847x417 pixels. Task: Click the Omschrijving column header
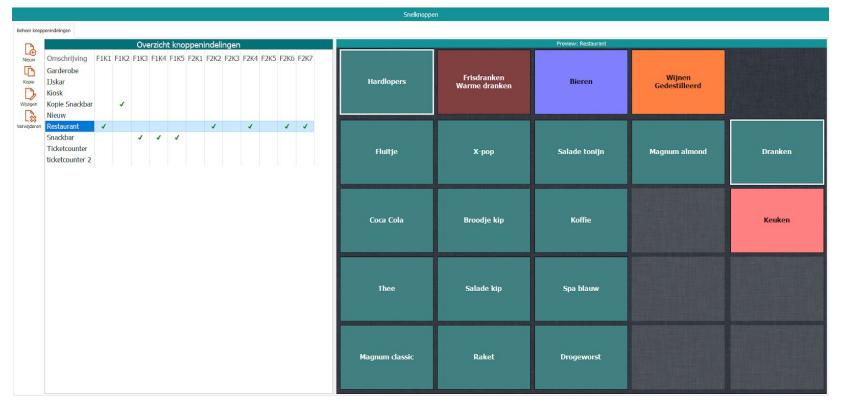click(x=68, y=59)
